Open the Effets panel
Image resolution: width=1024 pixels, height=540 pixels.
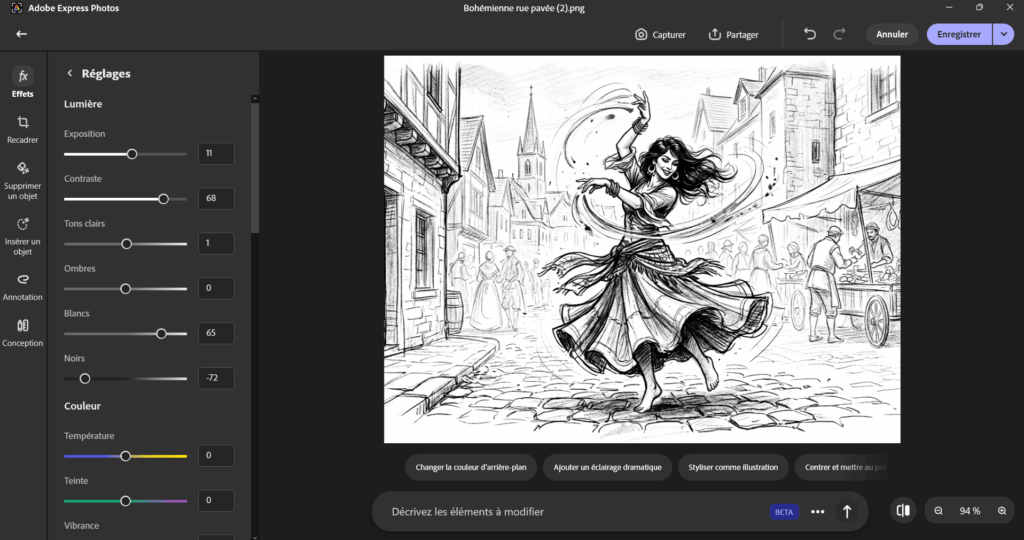tap(22, 82)
